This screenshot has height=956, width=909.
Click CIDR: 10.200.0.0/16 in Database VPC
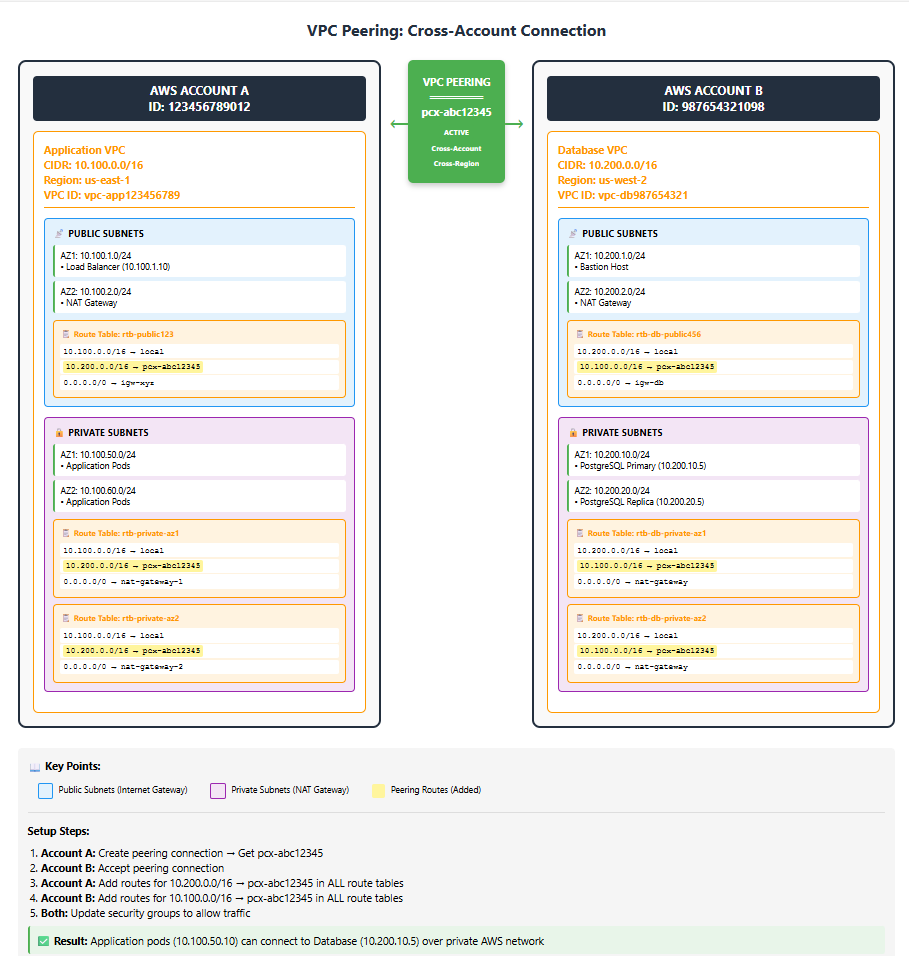[x=607, y=165]
